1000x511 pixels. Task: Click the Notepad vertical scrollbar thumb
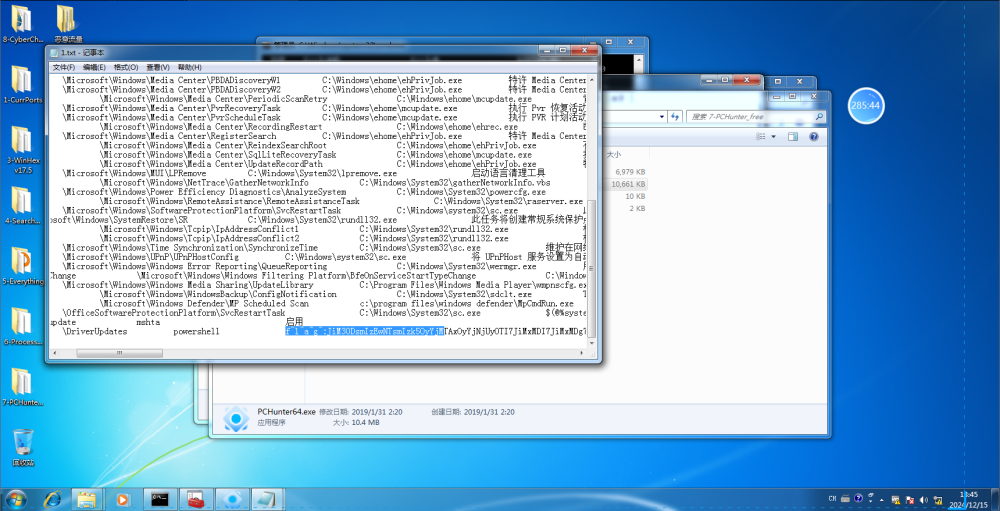pyautogui.click(x=592, y=268)
